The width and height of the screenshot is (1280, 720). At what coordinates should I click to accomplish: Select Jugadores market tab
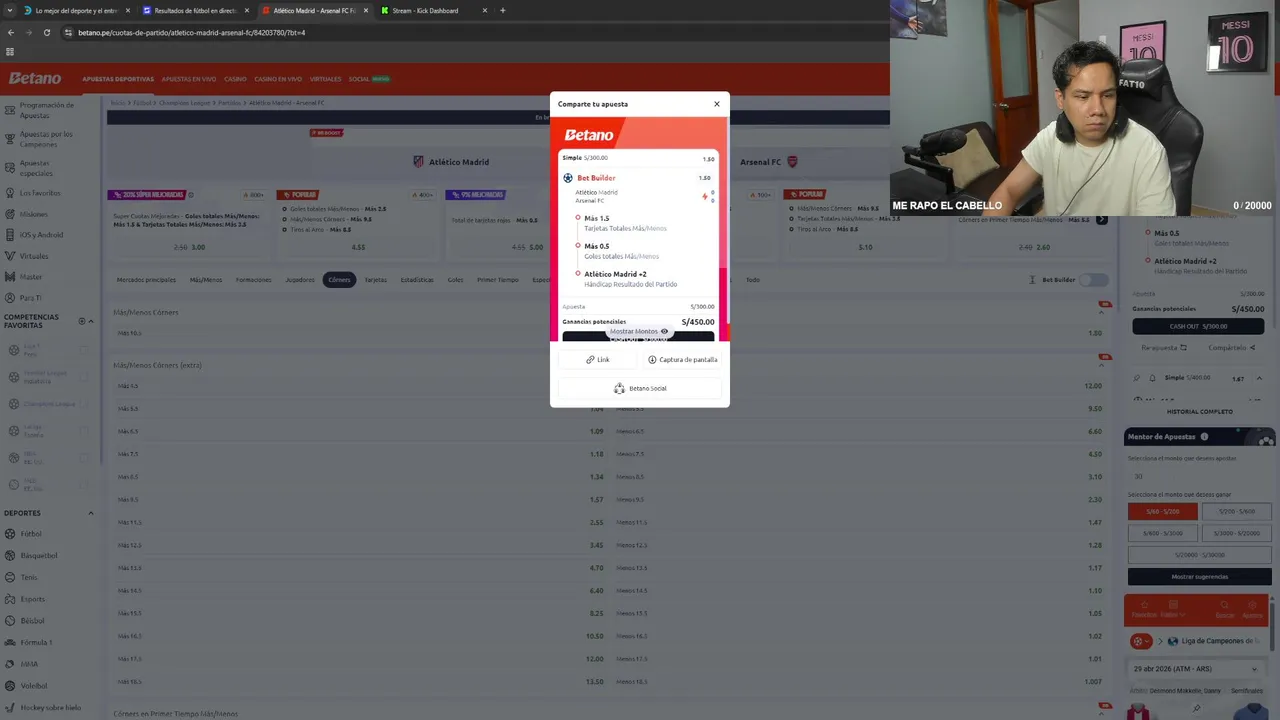[300, 280]
